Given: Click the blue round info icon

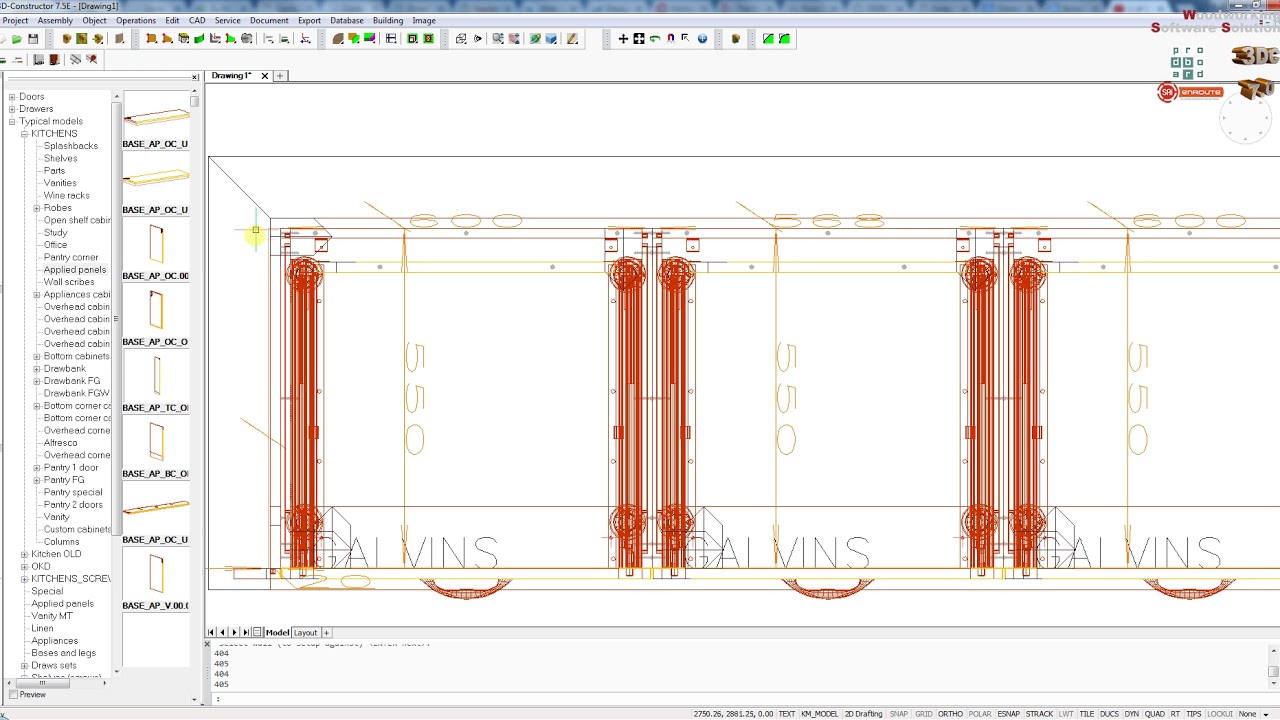Looking at the screenshot, I should [x=702, y=39].
